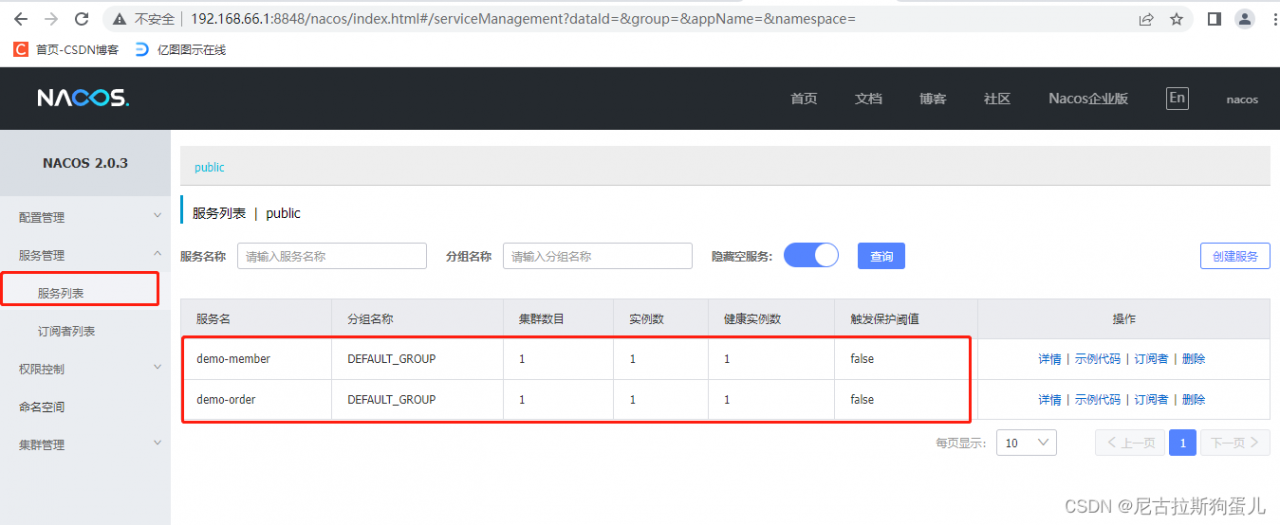
Task: Reload the Nacos page
Action: click(82, 19)
